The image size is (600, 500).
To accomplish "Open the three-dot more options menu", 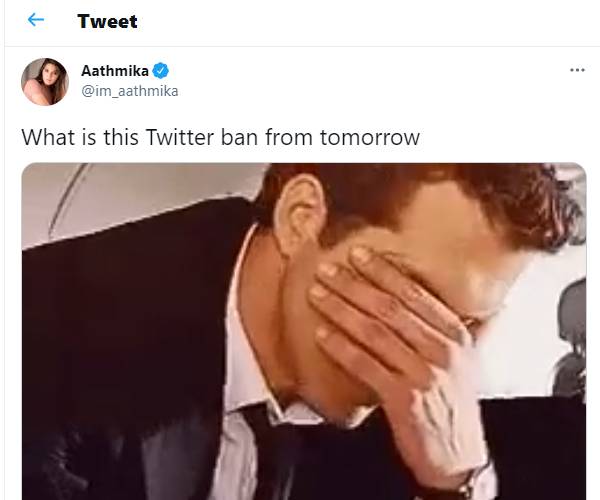I will click(576, 71).
